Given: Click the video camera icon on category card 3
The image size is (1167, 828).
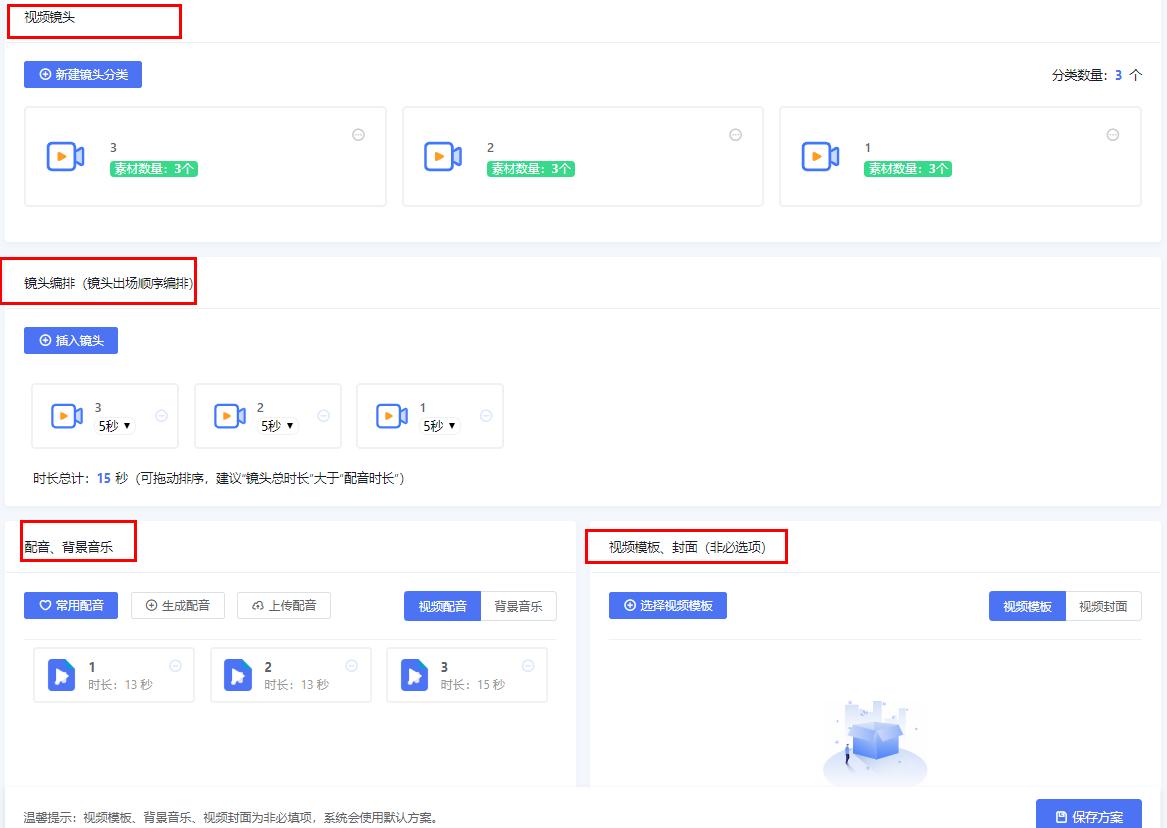Looking at the screenshot, I should pyautogui.click(x=64, y=157).
